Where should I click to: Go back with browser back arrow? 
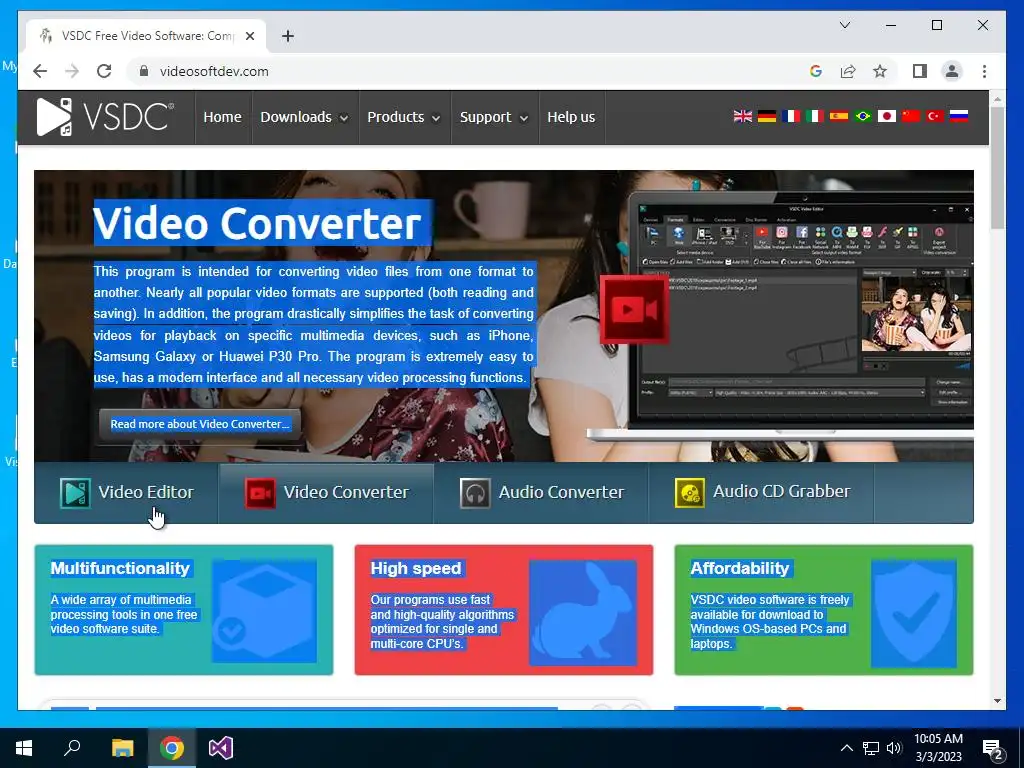(40, 71)
